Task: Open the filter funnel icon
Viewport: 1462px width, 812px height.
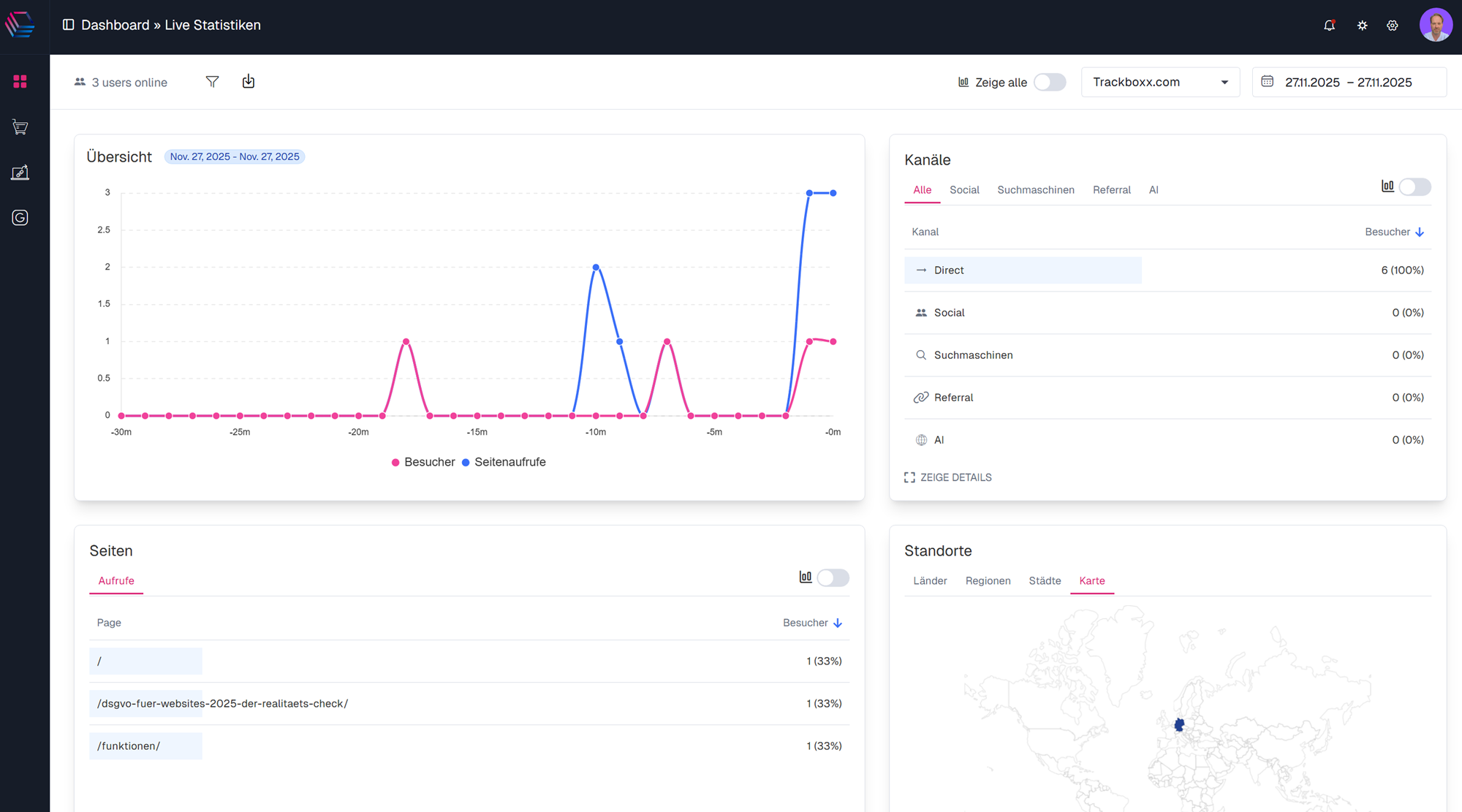Action: coord(212,82)
